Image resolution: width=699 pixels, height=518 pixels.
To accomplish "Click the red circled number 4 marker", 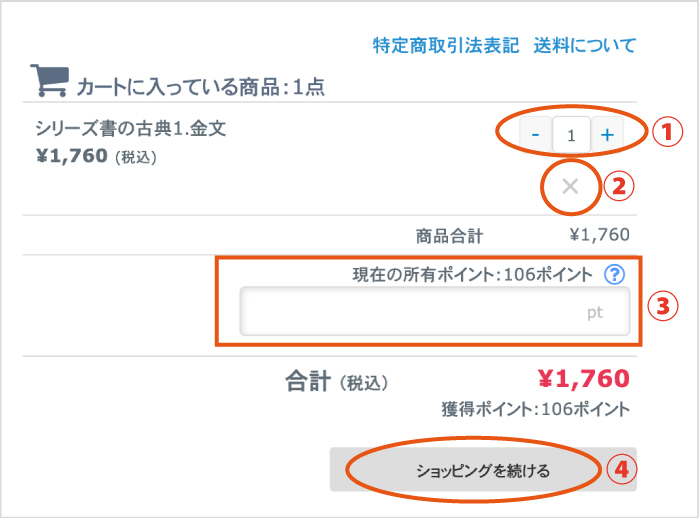I will coord(623,468).
